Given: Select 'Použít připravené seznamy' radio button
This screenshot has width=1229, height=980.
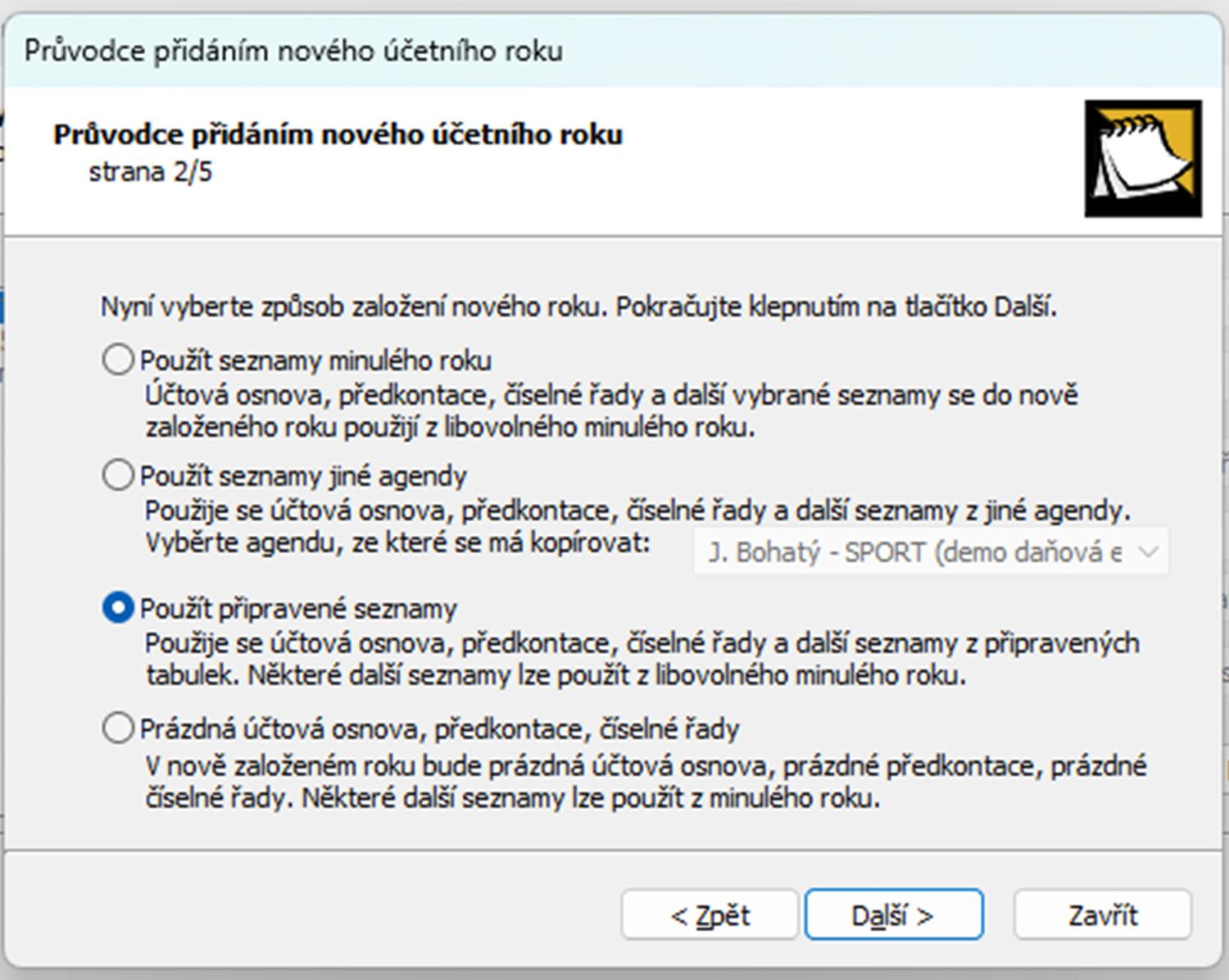Looking at the screenshot, I should tap(118, 608).
